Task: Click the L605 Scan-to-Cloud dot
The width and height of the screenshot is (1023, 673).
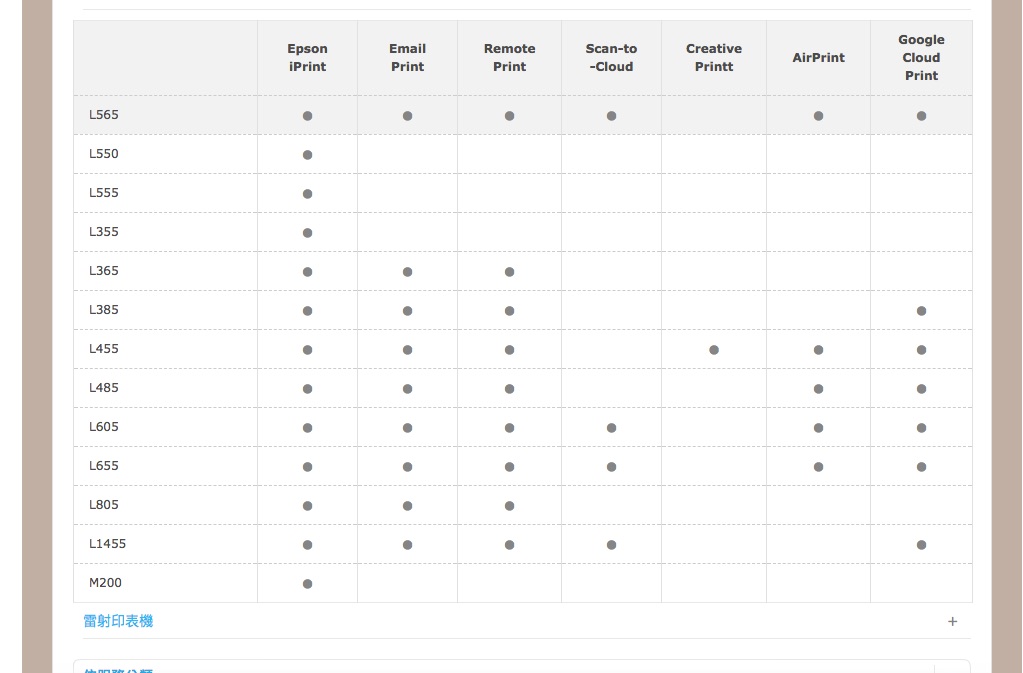Action: click(611, 428)
